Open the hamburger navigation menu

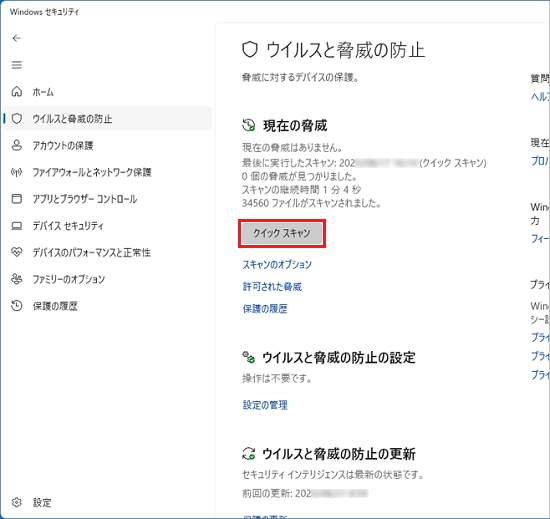pos(16,65)
